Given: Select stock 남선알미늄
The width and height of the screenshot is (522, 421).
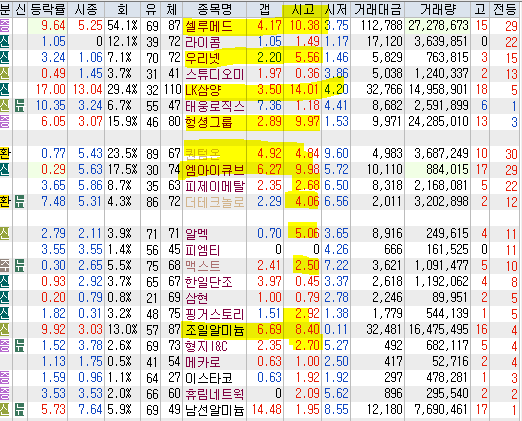Looking at the screenshot, I should pos(215,410).
